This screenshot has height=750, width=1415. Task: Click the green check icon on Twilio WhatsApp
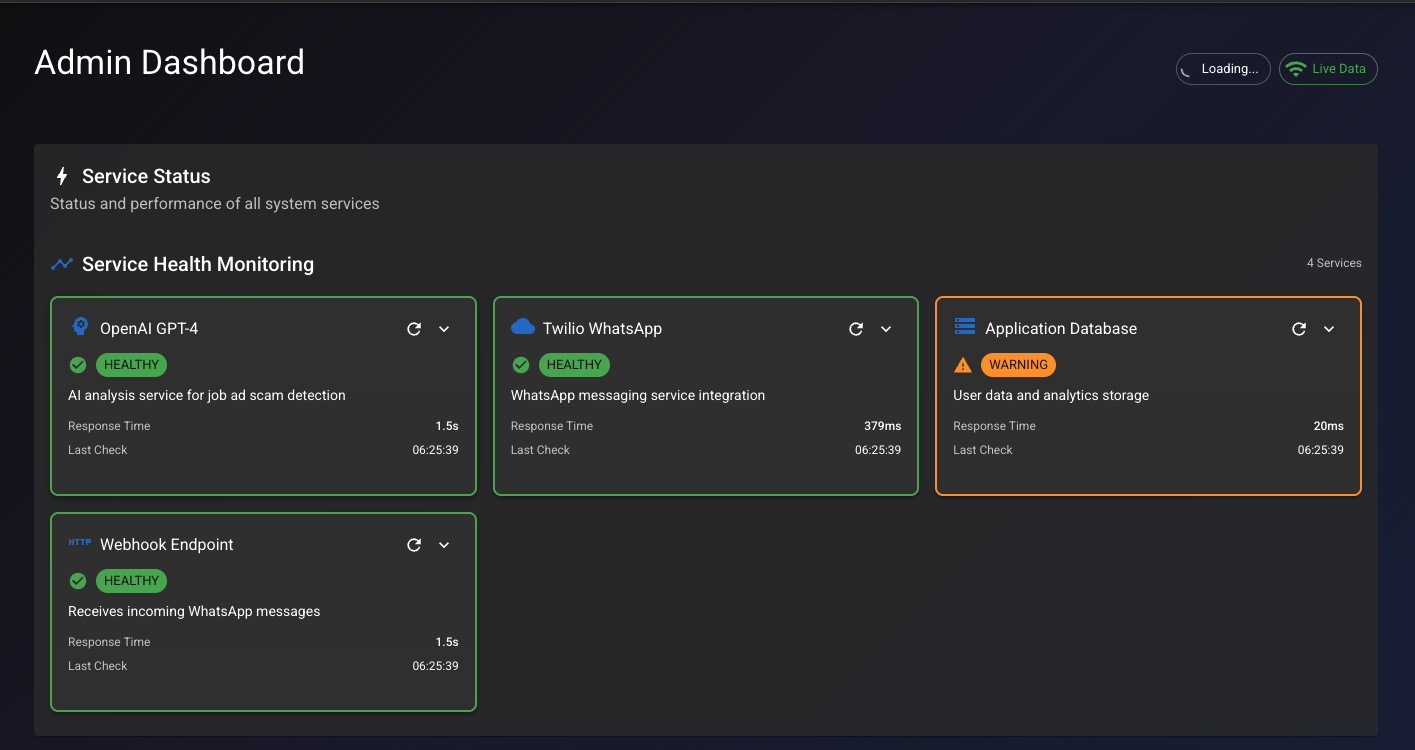(x=520, y=365)
